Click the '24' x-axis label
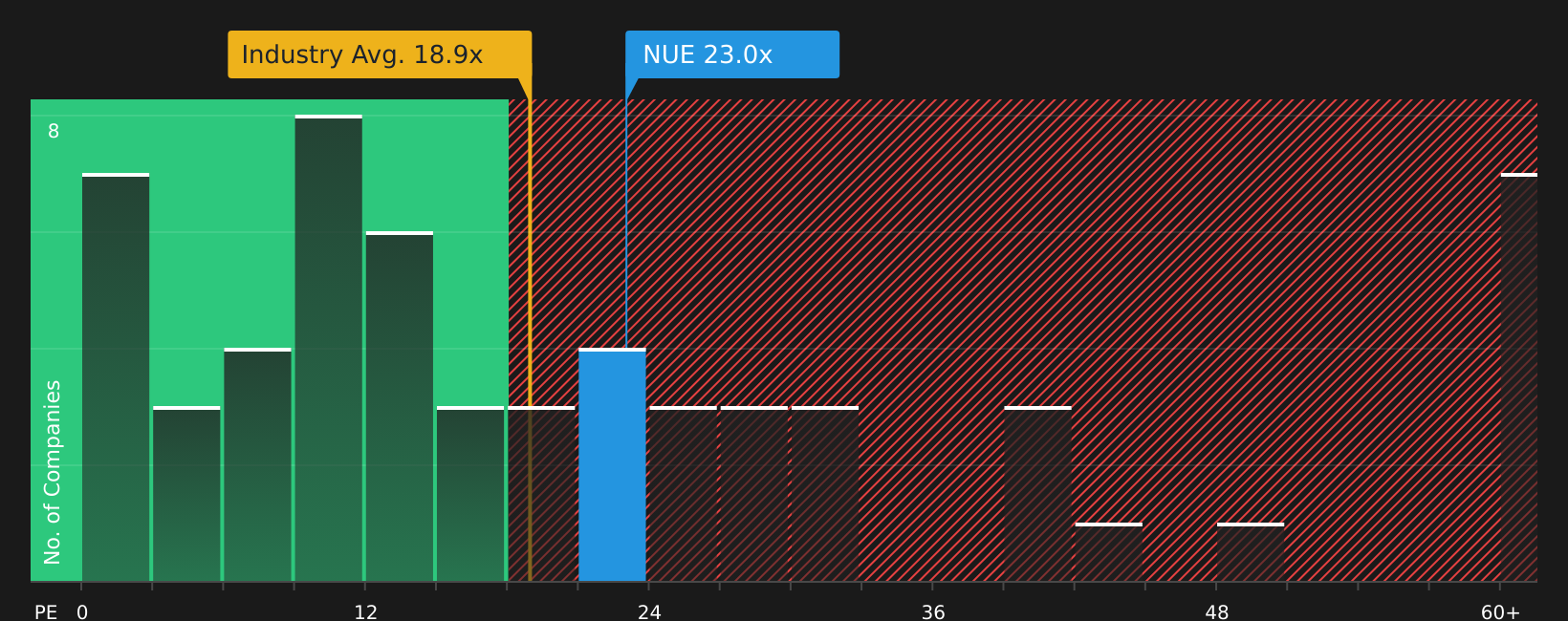Viewport: 1568px width, 621px height. pos(649,612)
